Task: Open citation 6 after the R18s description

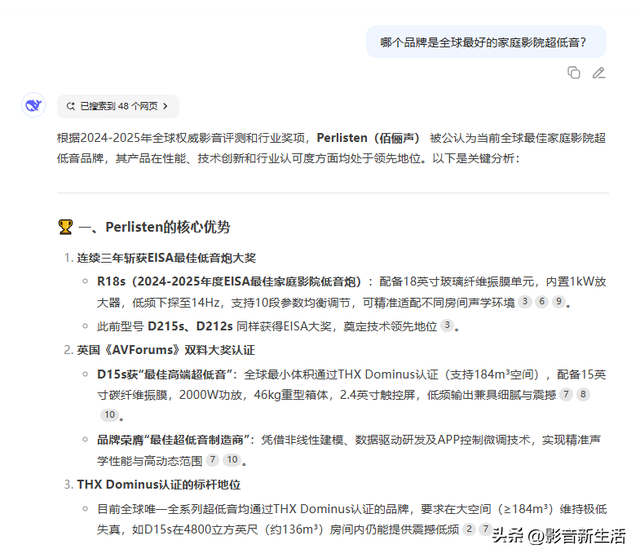Action: click(542, 302)
